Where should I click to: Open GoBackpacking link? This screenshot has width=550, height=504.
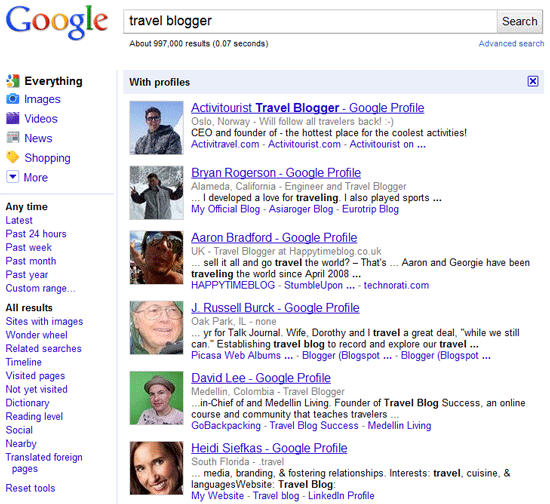226,426
